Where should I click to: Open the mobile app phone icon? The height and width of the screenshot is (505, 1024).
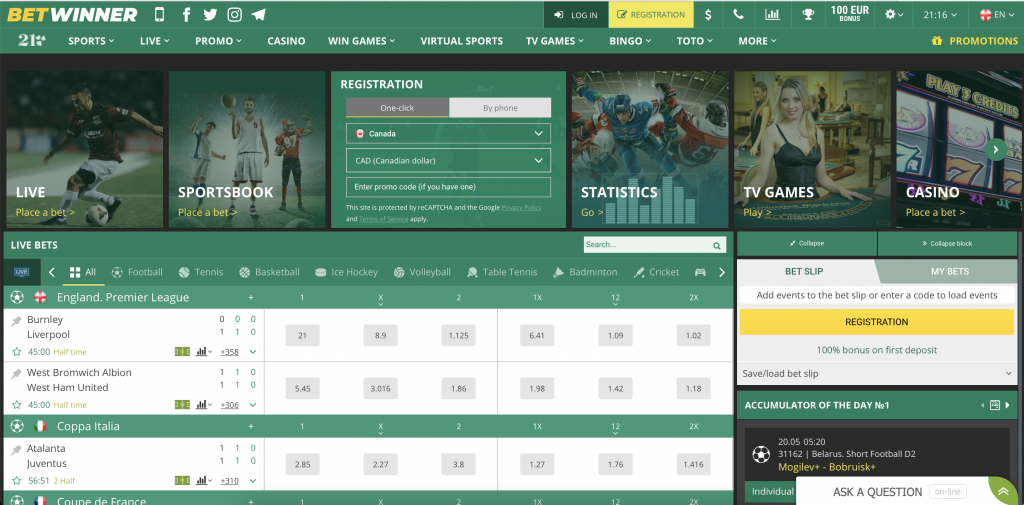(x=159, y=14)
